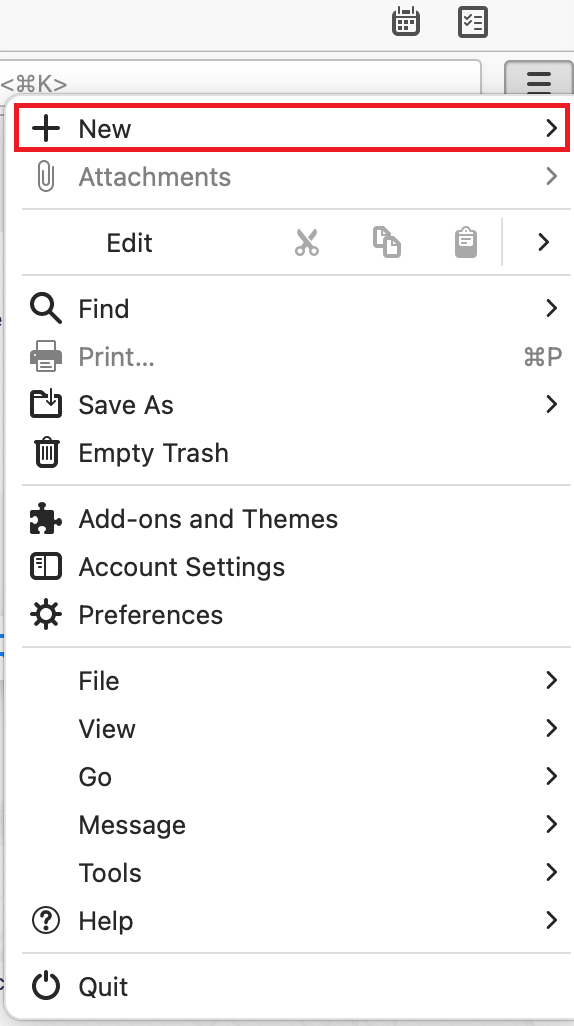Click the trash can icon

click(46, 453)
